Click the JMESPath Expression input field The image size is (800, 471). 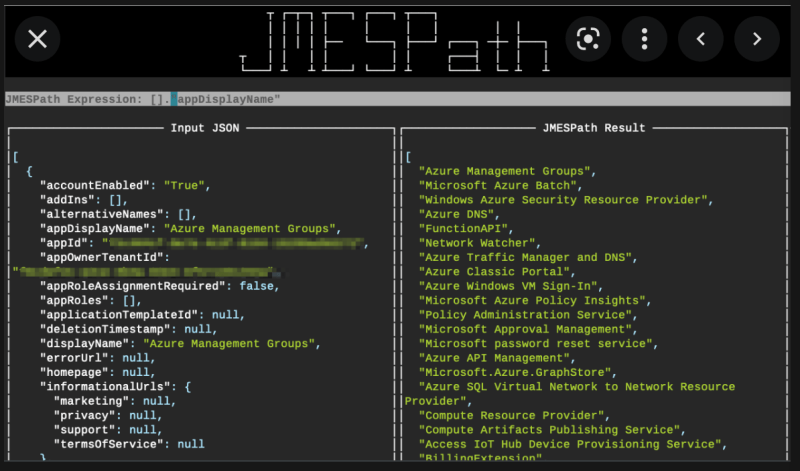[397, 99]
